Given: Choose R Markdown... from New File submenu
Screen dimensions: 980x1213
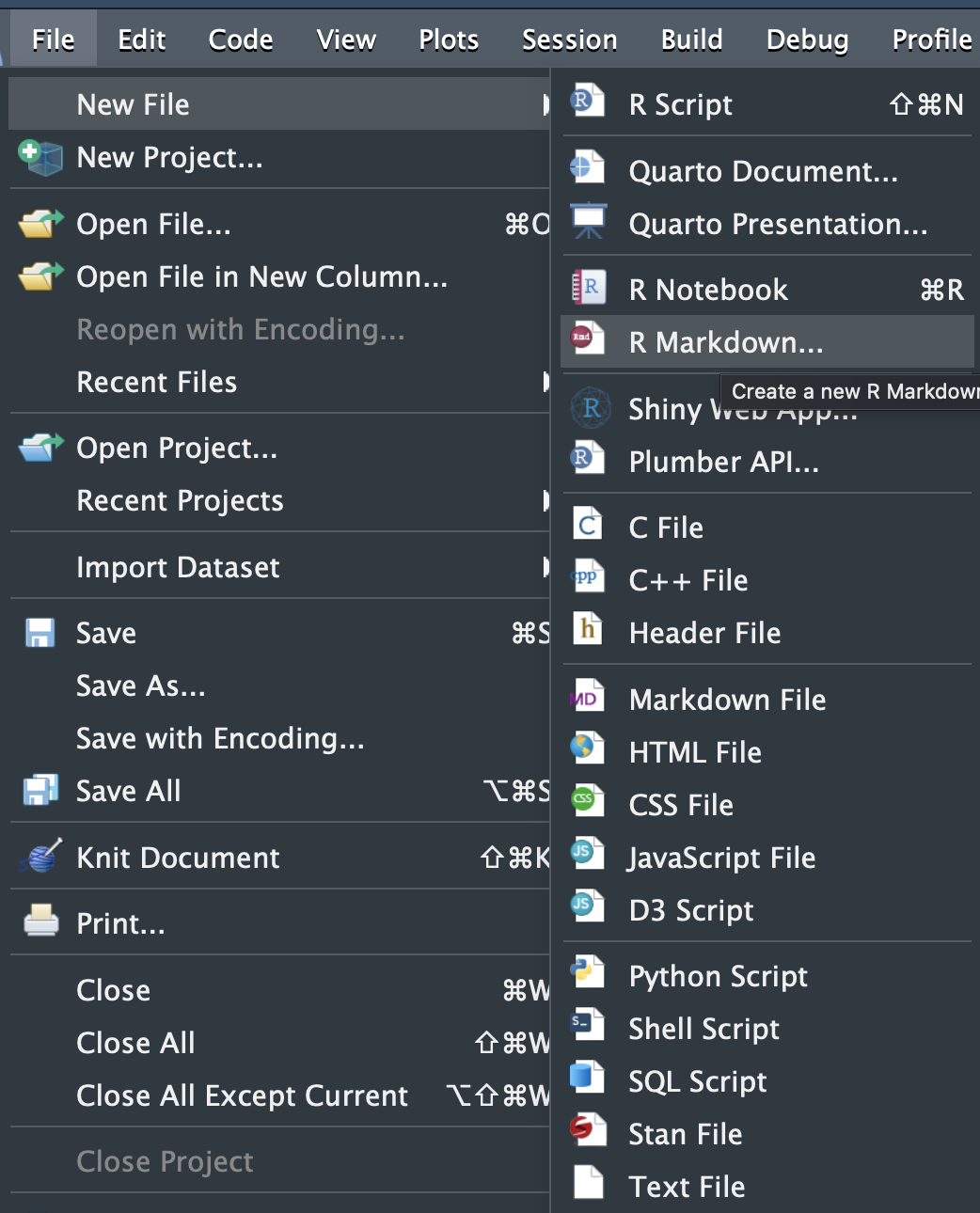Looking at the screenshot, I should pyautogui.click(x=767, y=341).
